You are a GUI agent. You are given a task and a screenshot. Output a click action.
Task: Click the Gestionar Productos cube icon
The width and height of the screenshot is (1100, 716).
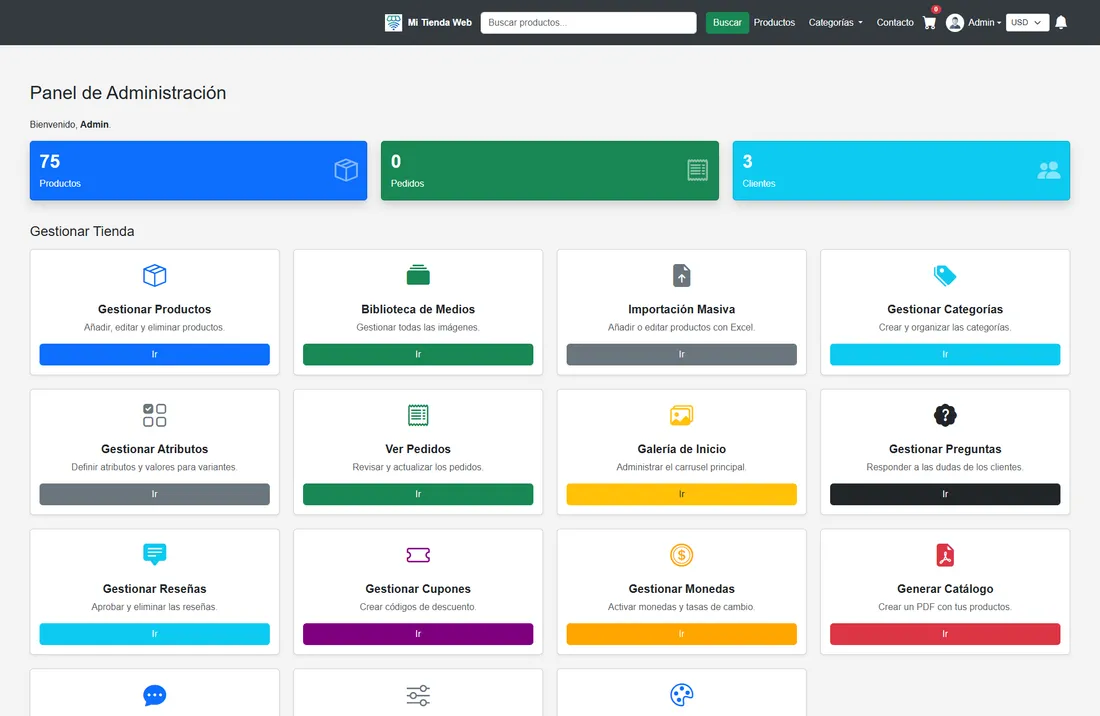[x=154, y=275]
